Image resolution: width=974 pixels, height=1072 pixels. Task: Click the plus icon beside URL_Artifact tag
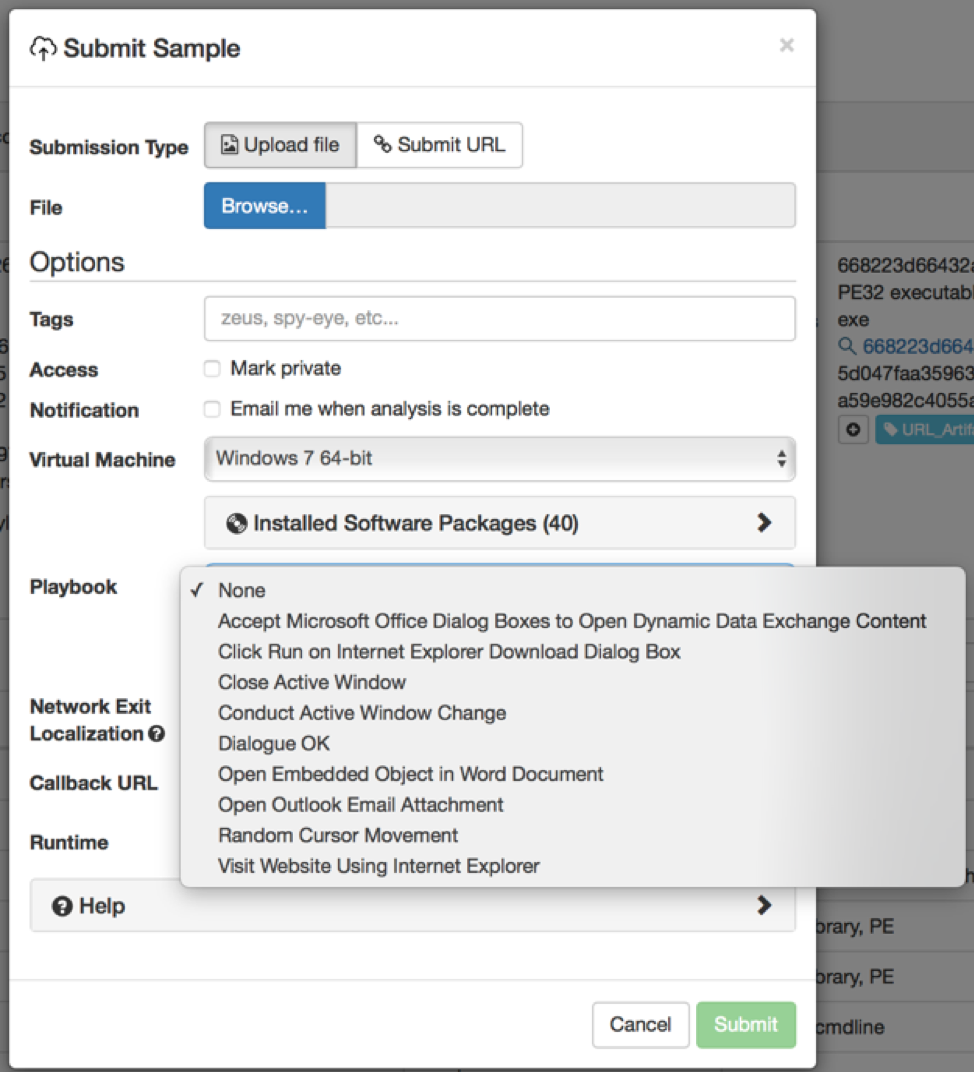tap(853, 430)
